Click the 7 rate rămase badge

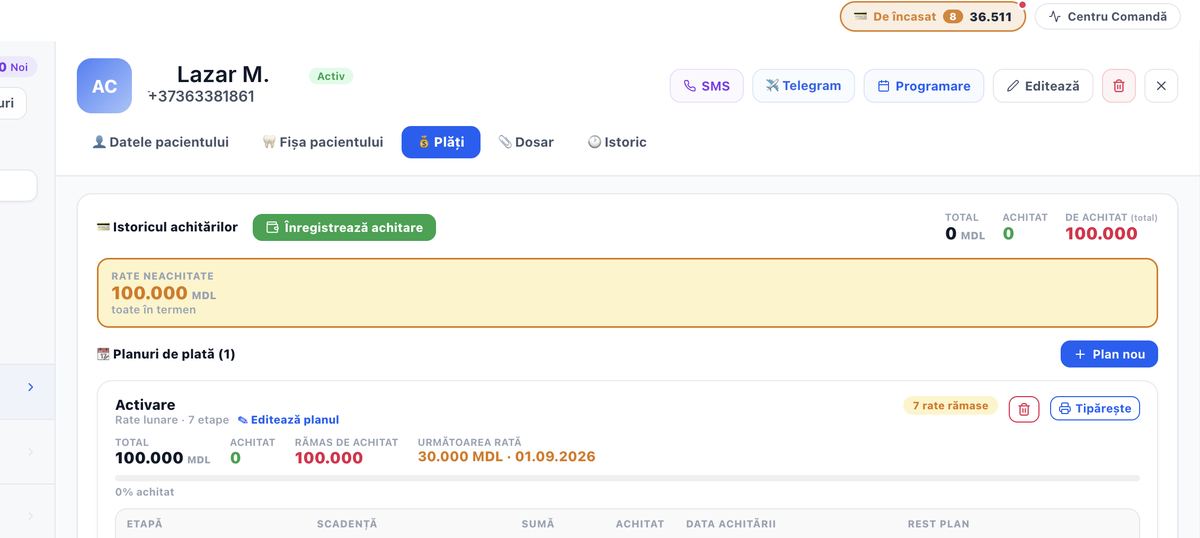pyautogui.click(x=950, y=406)
